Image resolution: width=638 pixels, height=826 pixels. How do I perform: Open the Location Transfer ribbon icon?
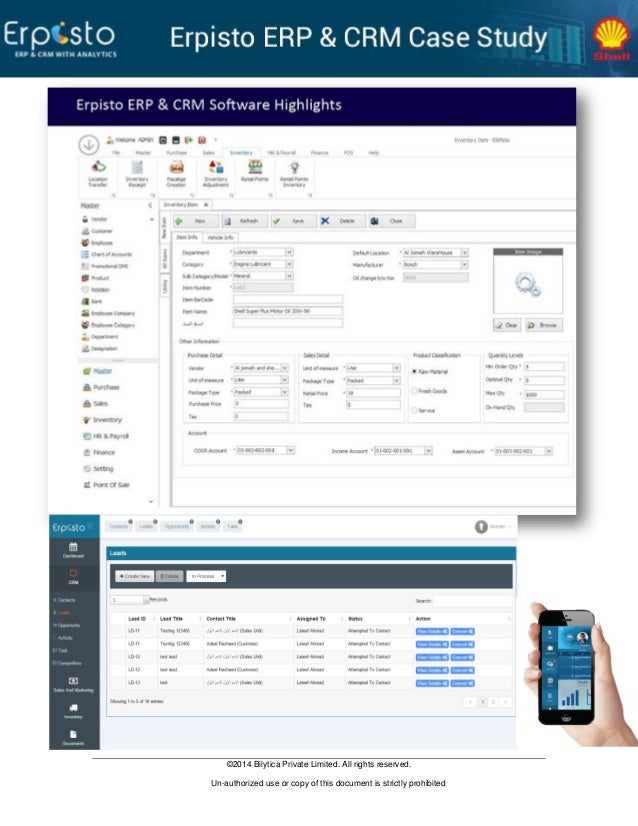[97, 173]
